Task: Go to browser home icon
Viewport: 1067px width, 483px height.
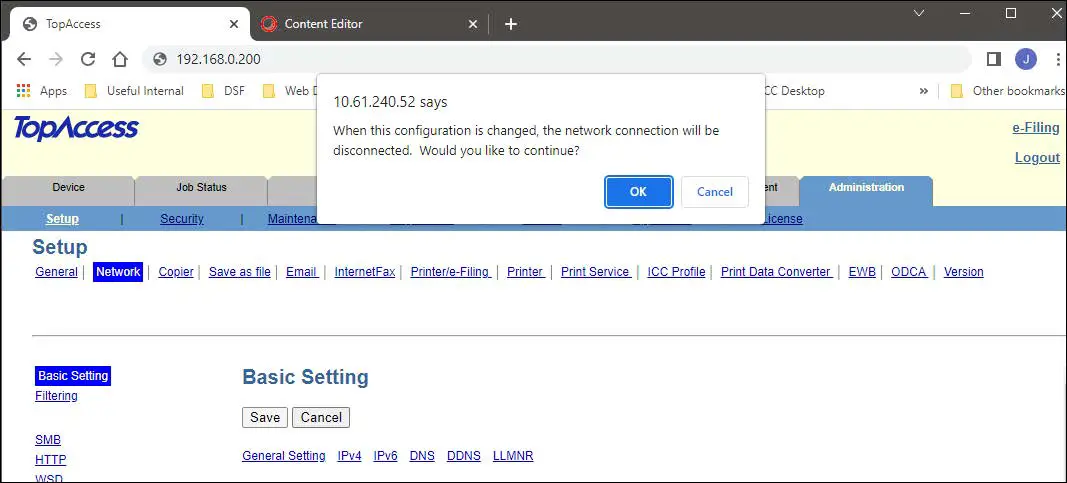Action: [x=120, y=59]
